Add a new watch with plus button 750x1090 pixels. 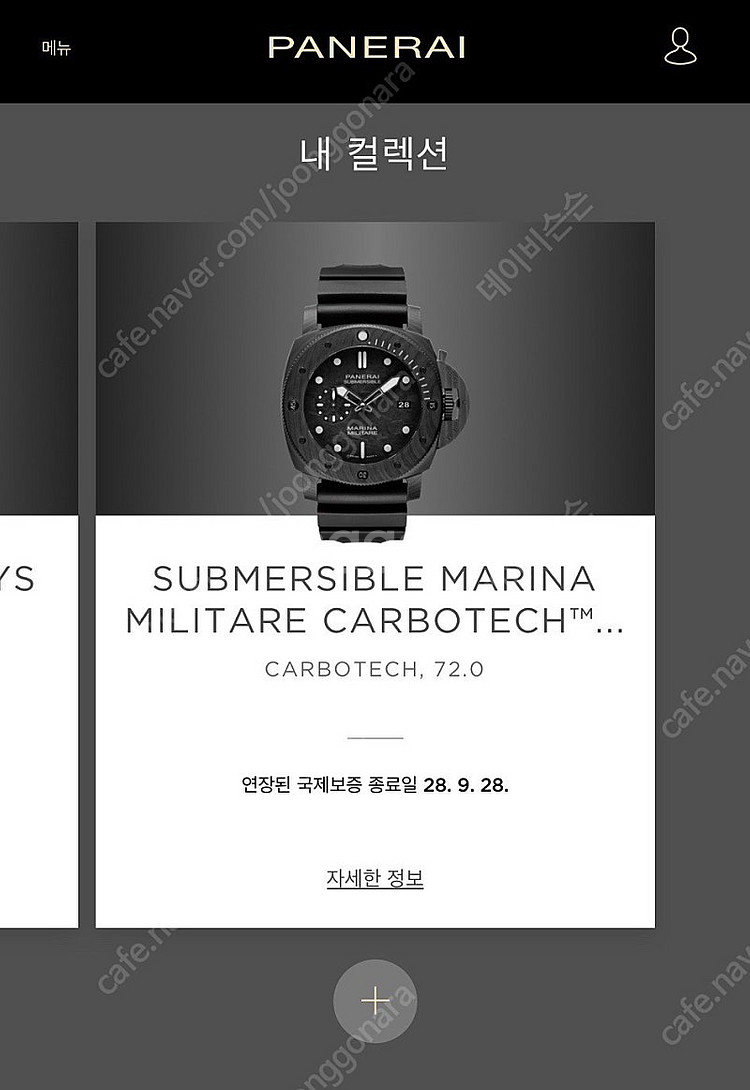click(x=375, y=1001)
